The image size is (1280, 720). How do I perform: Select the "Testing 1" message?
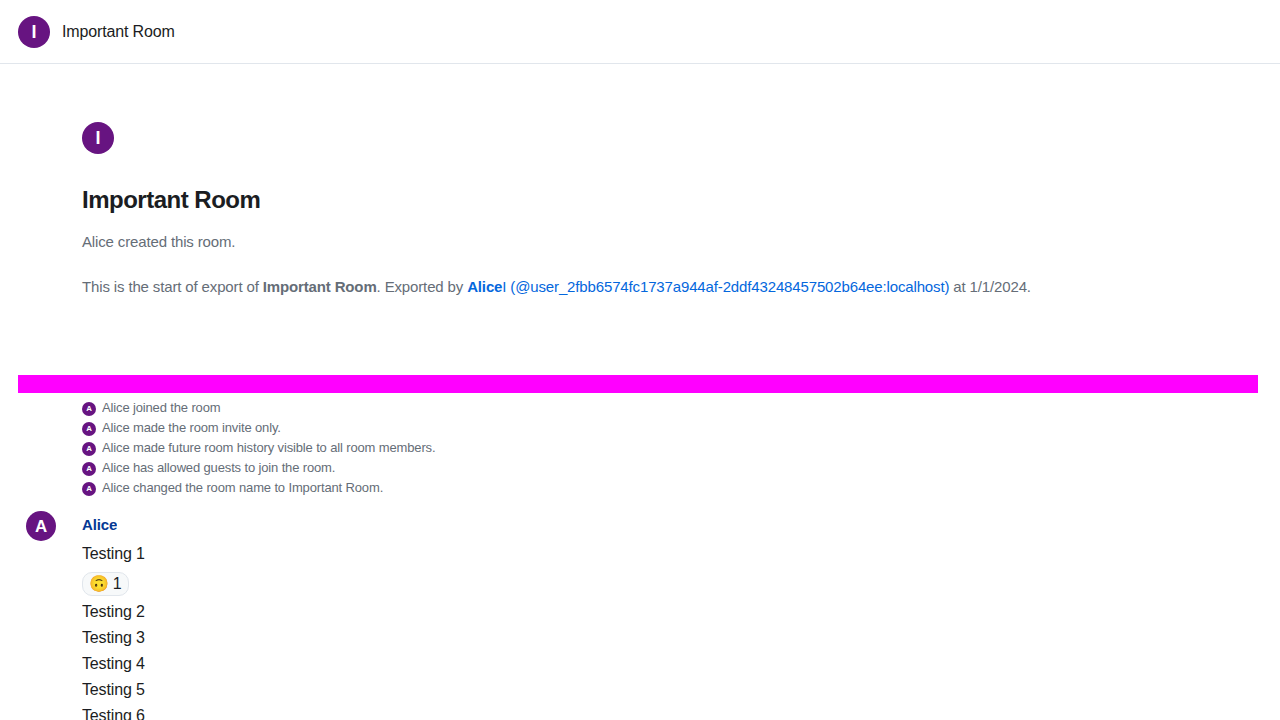(x=113, y=554)
